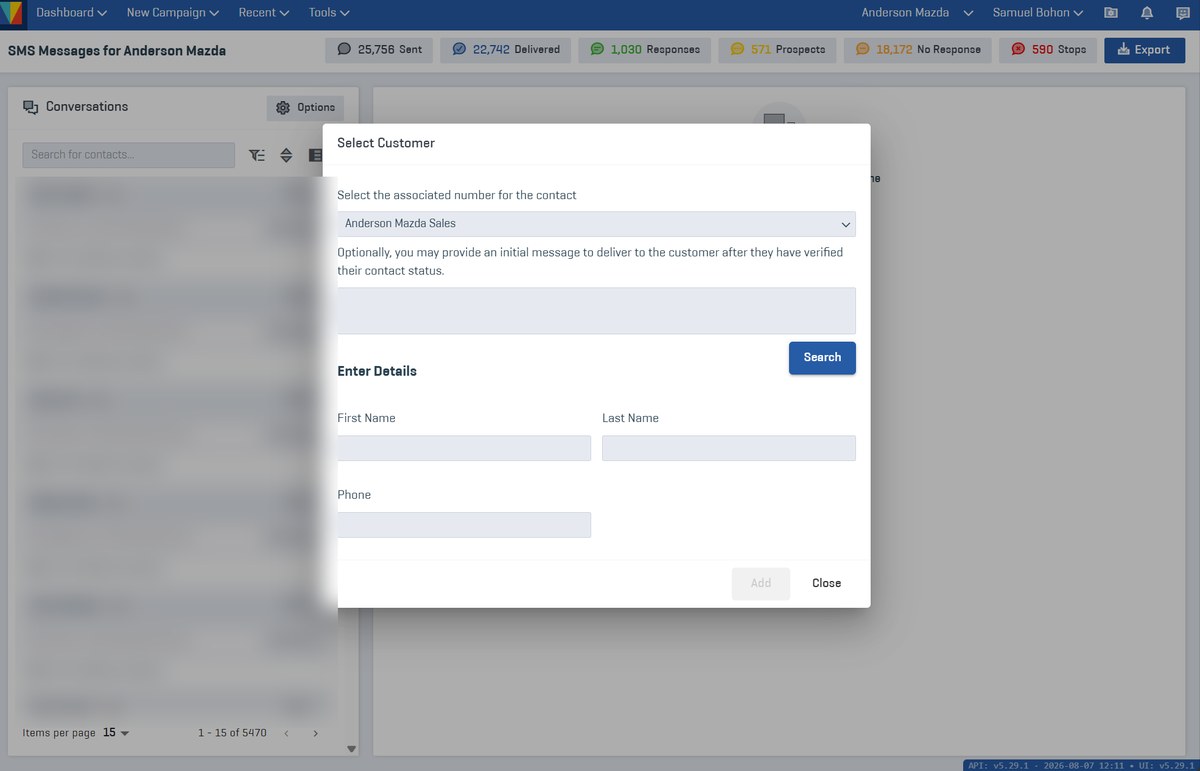Filter by 25,756 Sent messages
This screenshot has height=771, width=1200.
click(x=379, y=50)
